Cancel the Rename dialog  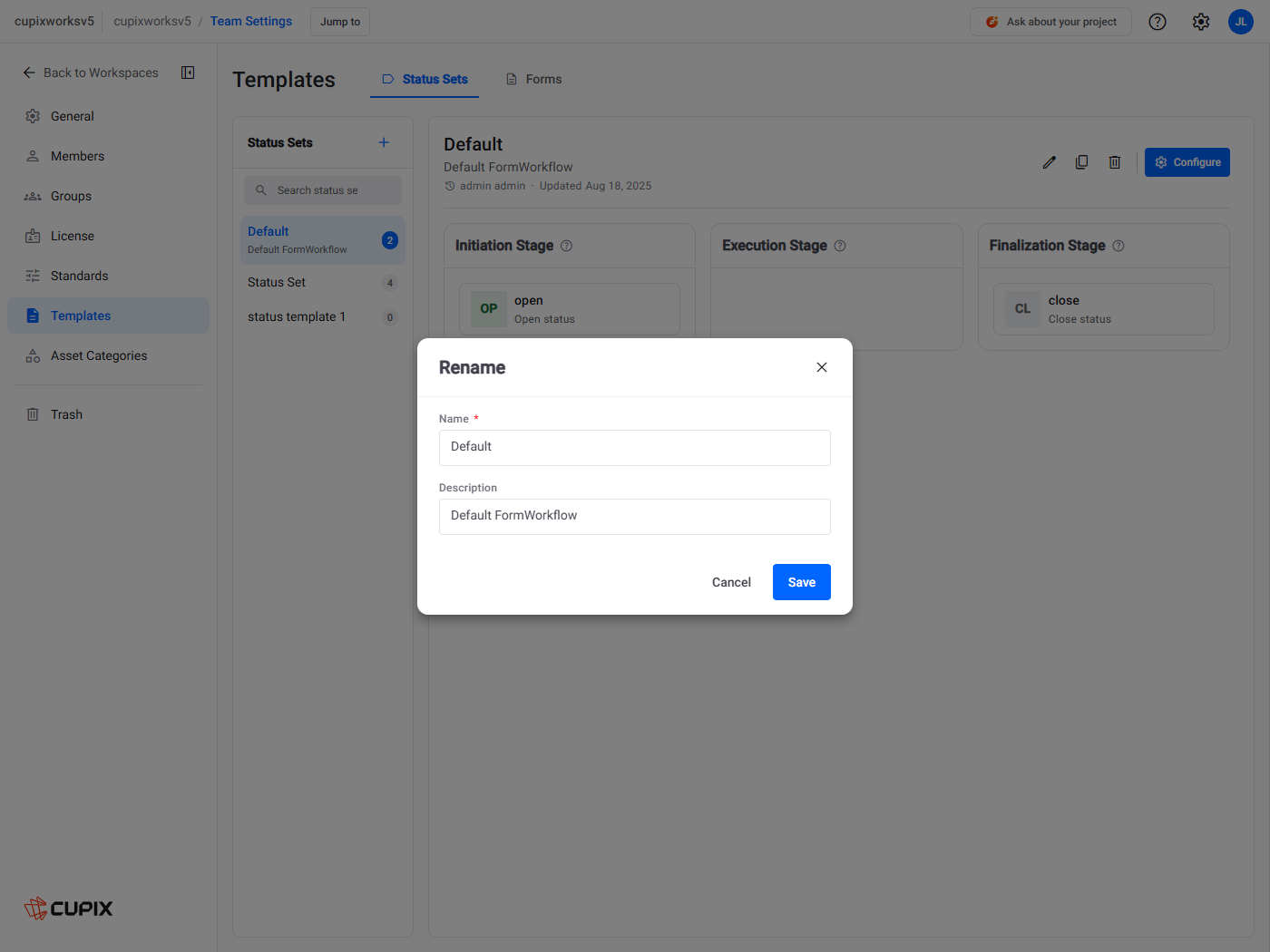(x=731, y=582)
